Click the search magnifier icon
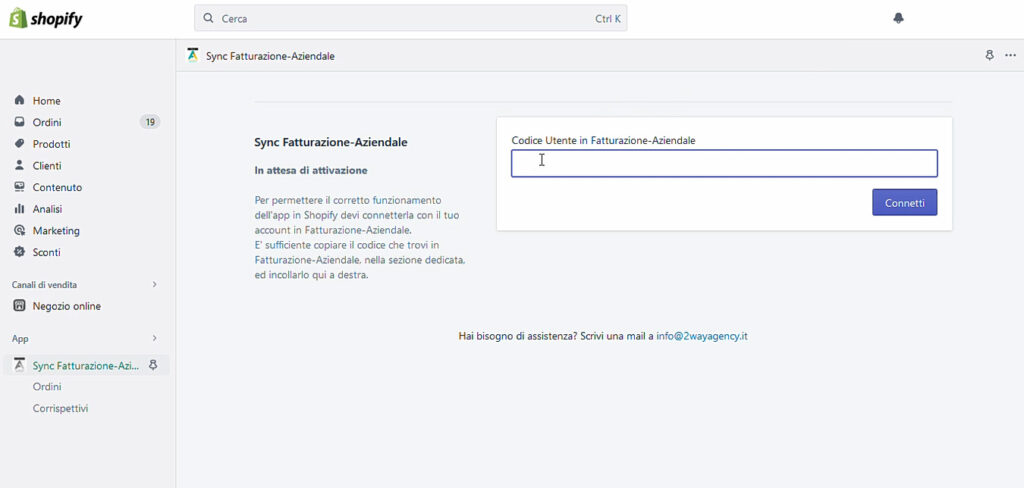 (208, 18)
